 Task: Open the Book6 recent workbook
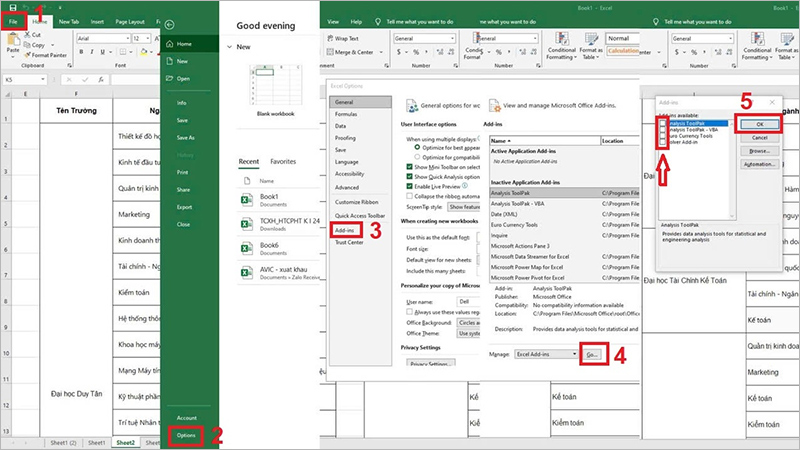[x=279, y=248]
